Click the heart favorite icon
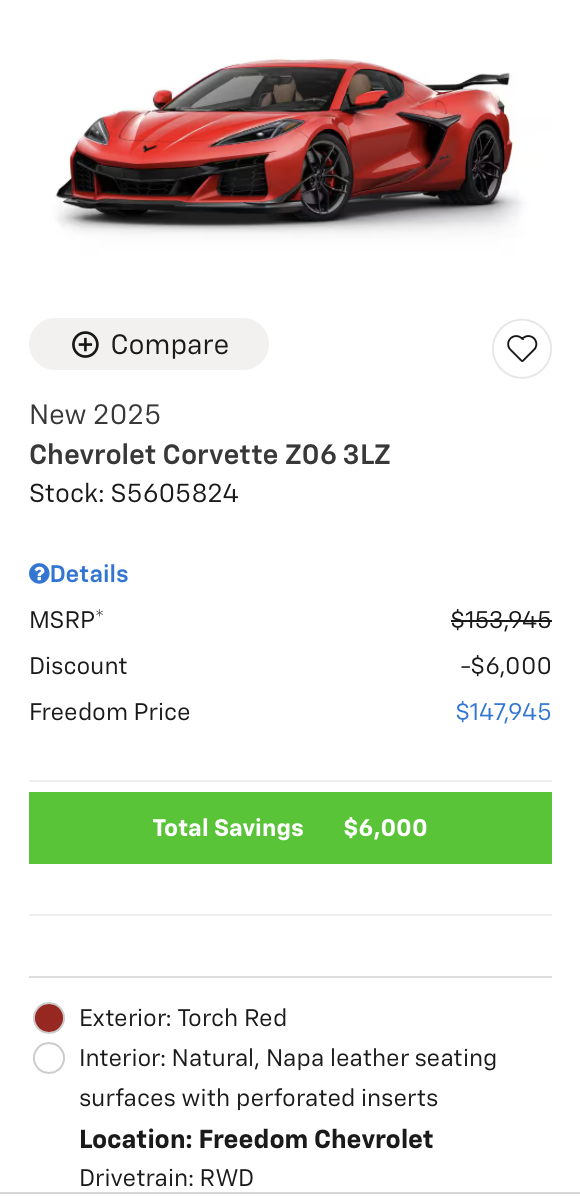 pyautogui.click(x=522, y=349)
